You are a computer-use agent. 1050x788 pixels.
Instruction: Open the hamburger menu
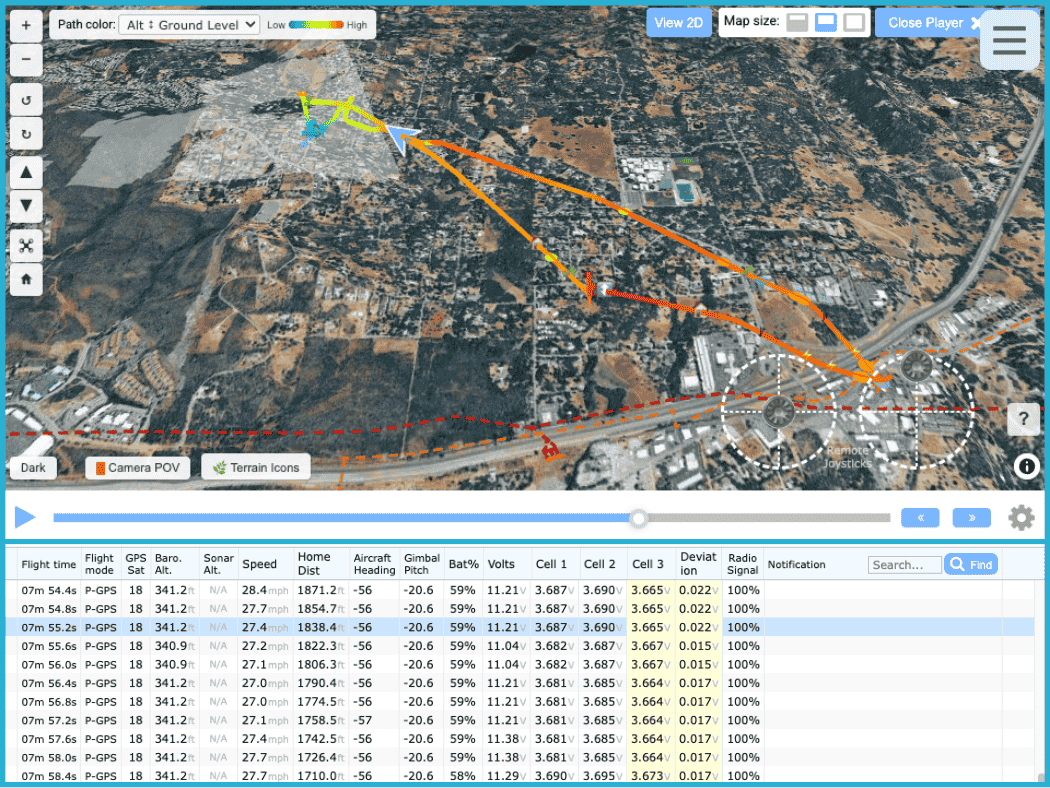tap(1009, 40)
